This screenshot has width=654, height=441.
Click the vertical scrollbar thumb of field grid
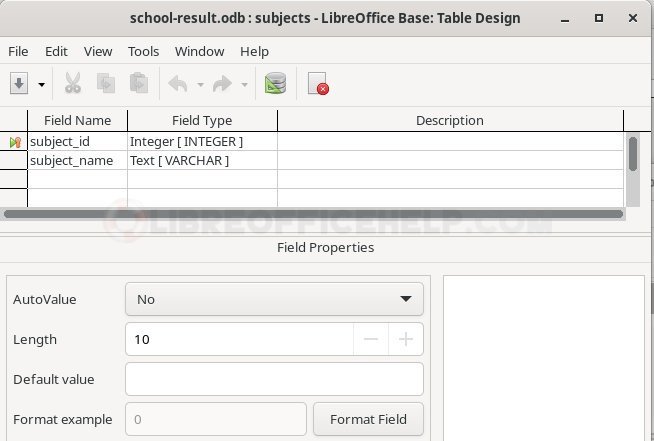pos(633,154)
